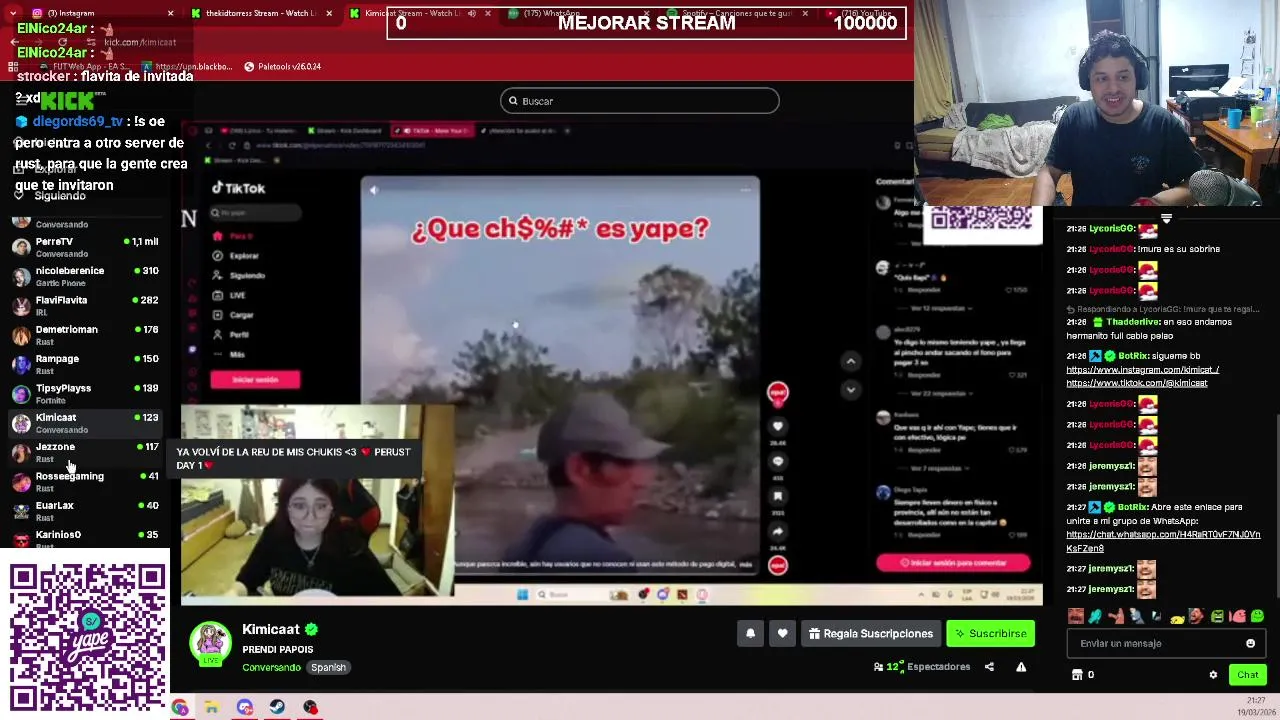Open Rosseegaming channel in sidebar
Viewport: 1280px width, 720px height.
pyautogui.click(x=85, y=481)
